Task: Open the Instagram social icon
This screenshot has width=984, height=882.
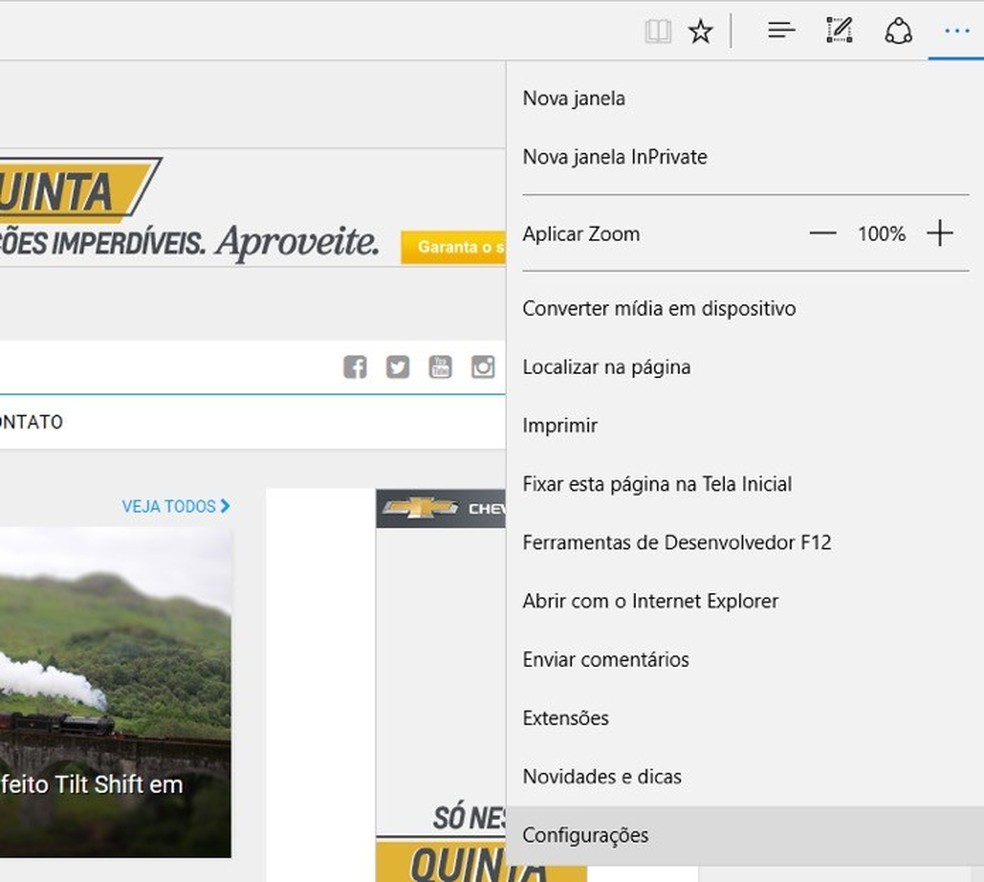Action: click(x=483, y=367)
